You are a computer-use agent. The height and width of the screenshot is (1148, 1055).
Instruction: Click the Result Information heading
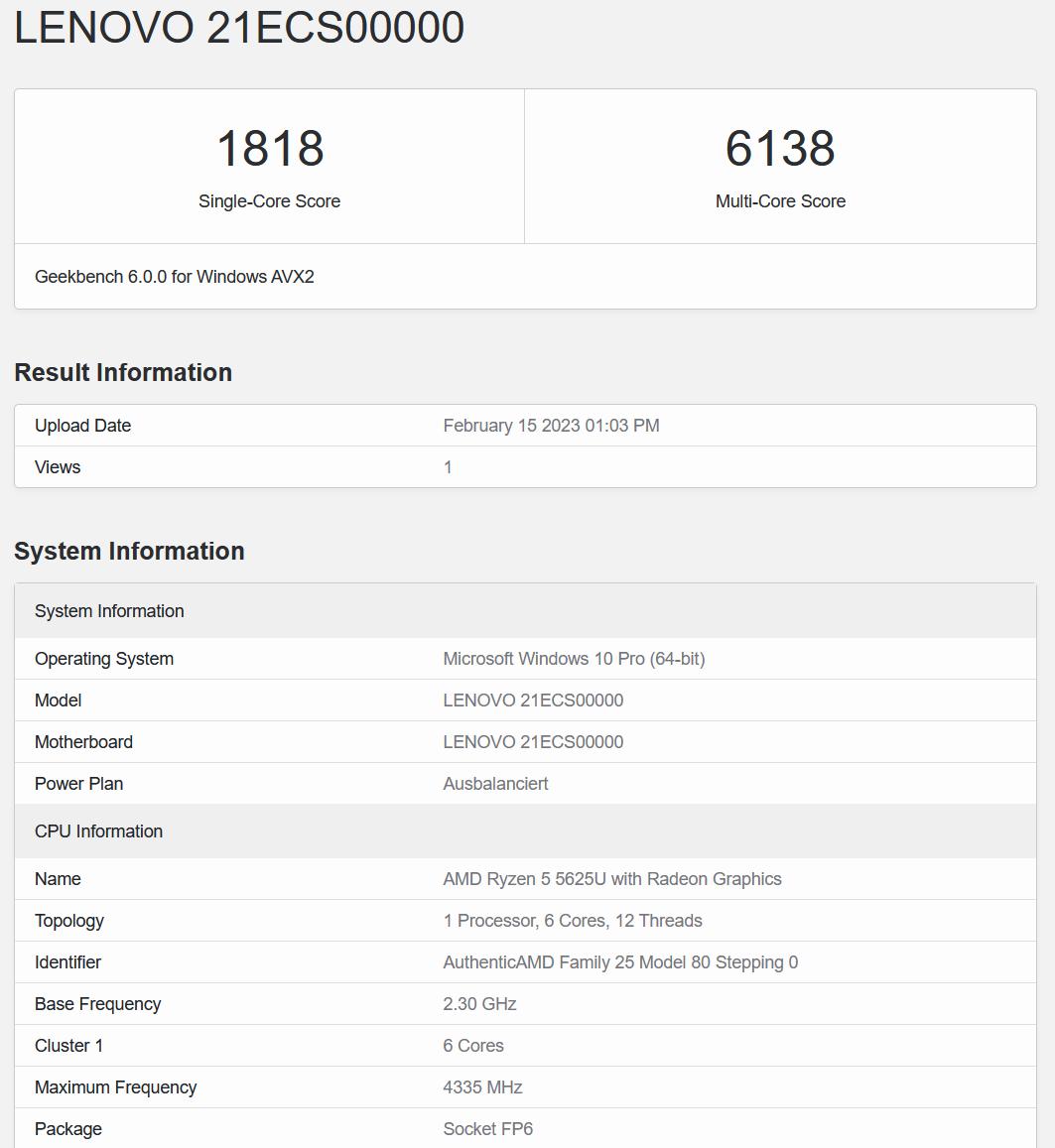123,373
